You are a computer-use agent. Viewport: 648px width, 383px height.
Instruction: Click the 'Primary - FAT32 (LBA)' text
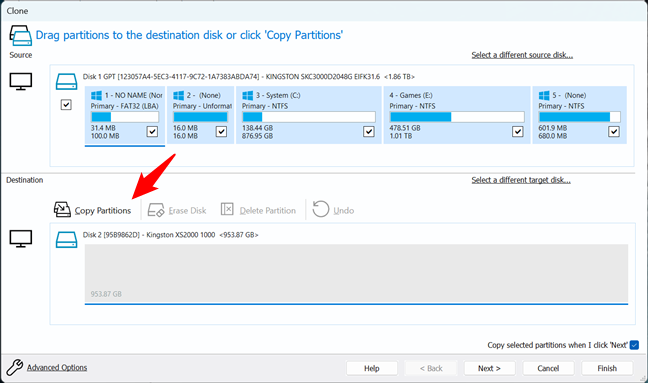(x=124, y=106)
